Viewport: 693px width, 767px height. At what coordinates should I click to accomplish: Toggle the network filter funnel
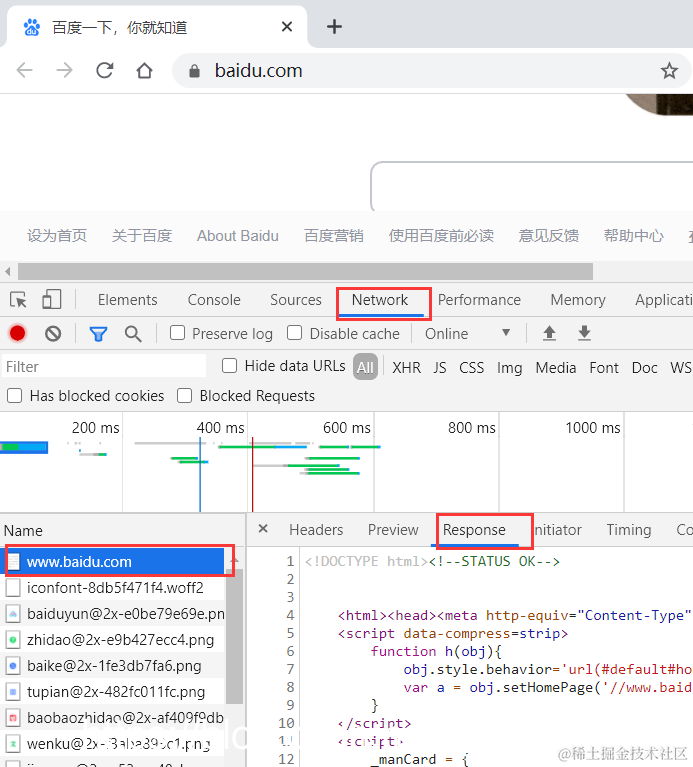(98, 334)
